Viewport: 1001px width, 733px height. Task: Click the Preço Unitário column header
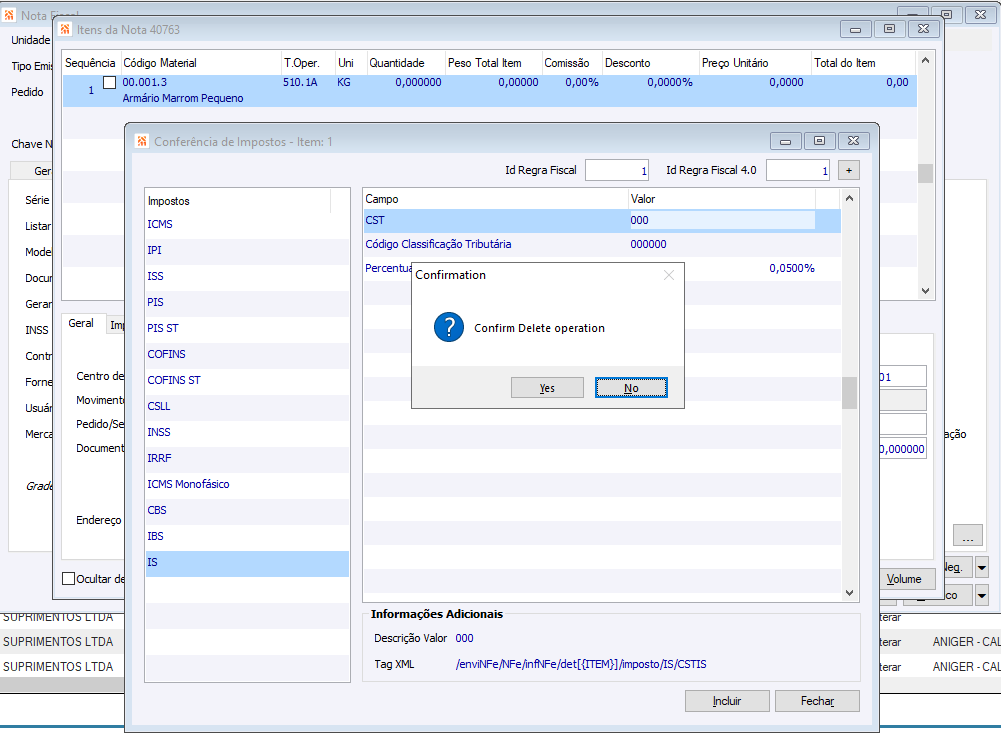[x=755, y=63]
